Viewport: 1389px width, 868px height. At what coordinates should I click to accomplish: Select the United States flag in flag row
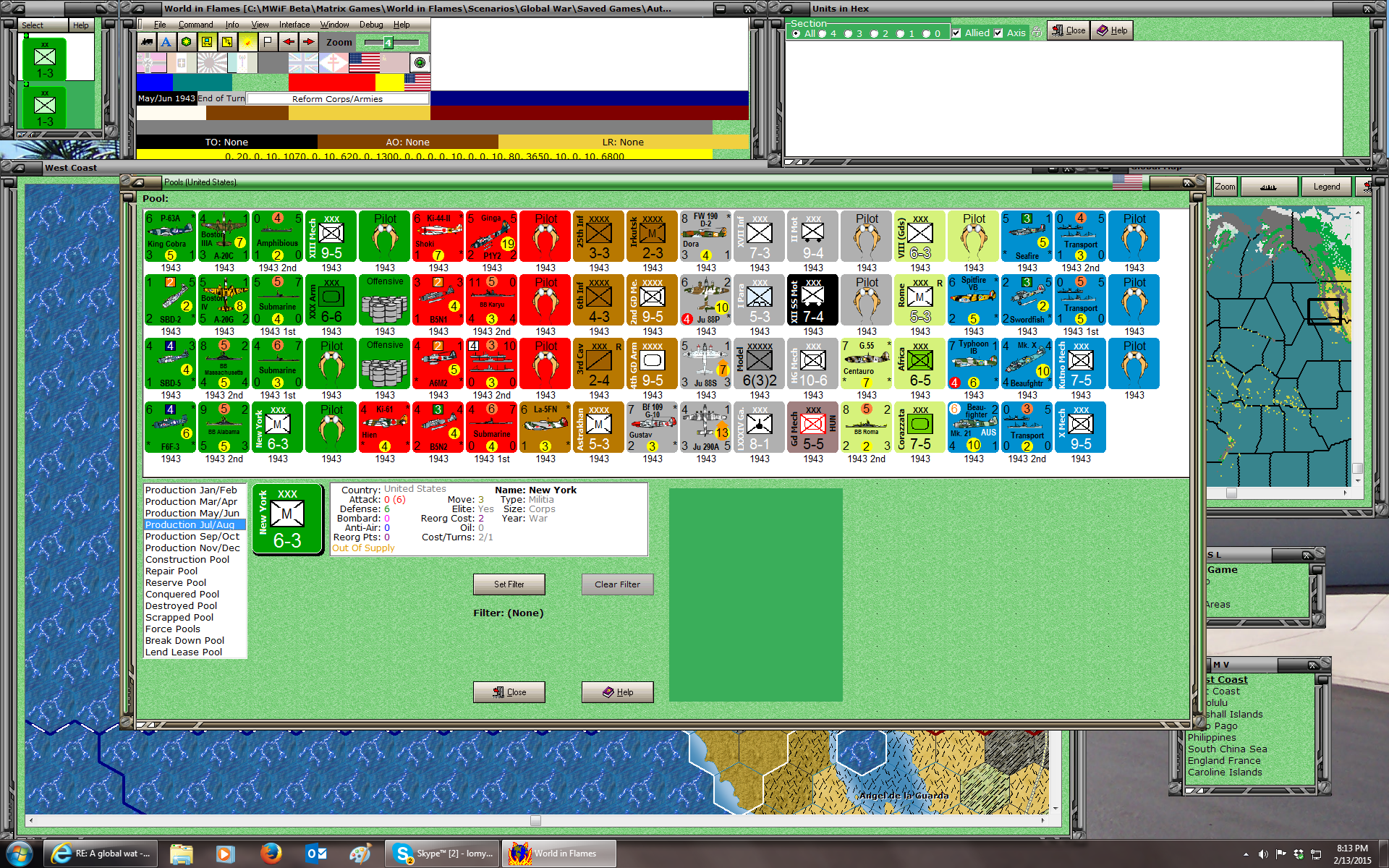pyautogui.click(x=364, y=63)
